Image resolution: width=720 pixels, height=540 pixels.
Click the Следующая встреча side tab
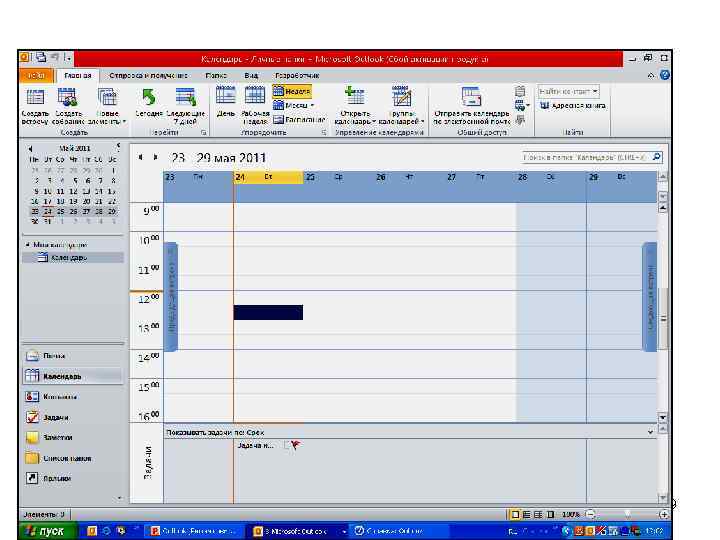[x=650, y=297]
